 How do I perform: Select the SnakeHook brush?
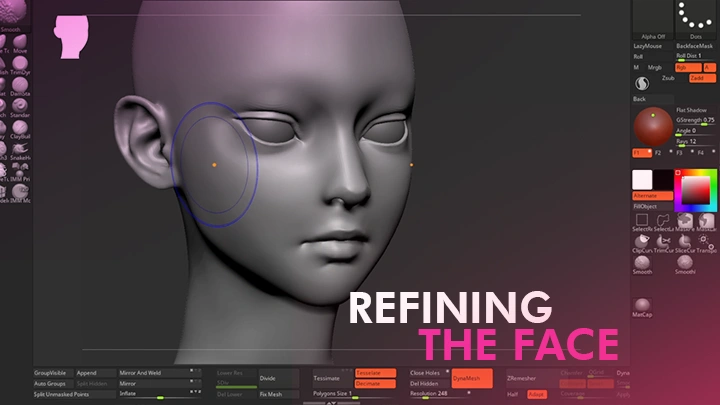pos(20,151)
